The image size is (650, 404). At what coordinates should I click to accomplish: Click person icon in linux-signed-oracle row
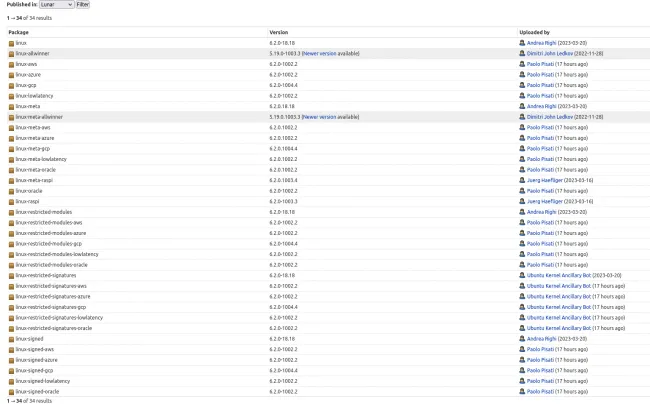pyautogui.click(x=522, y=391)
